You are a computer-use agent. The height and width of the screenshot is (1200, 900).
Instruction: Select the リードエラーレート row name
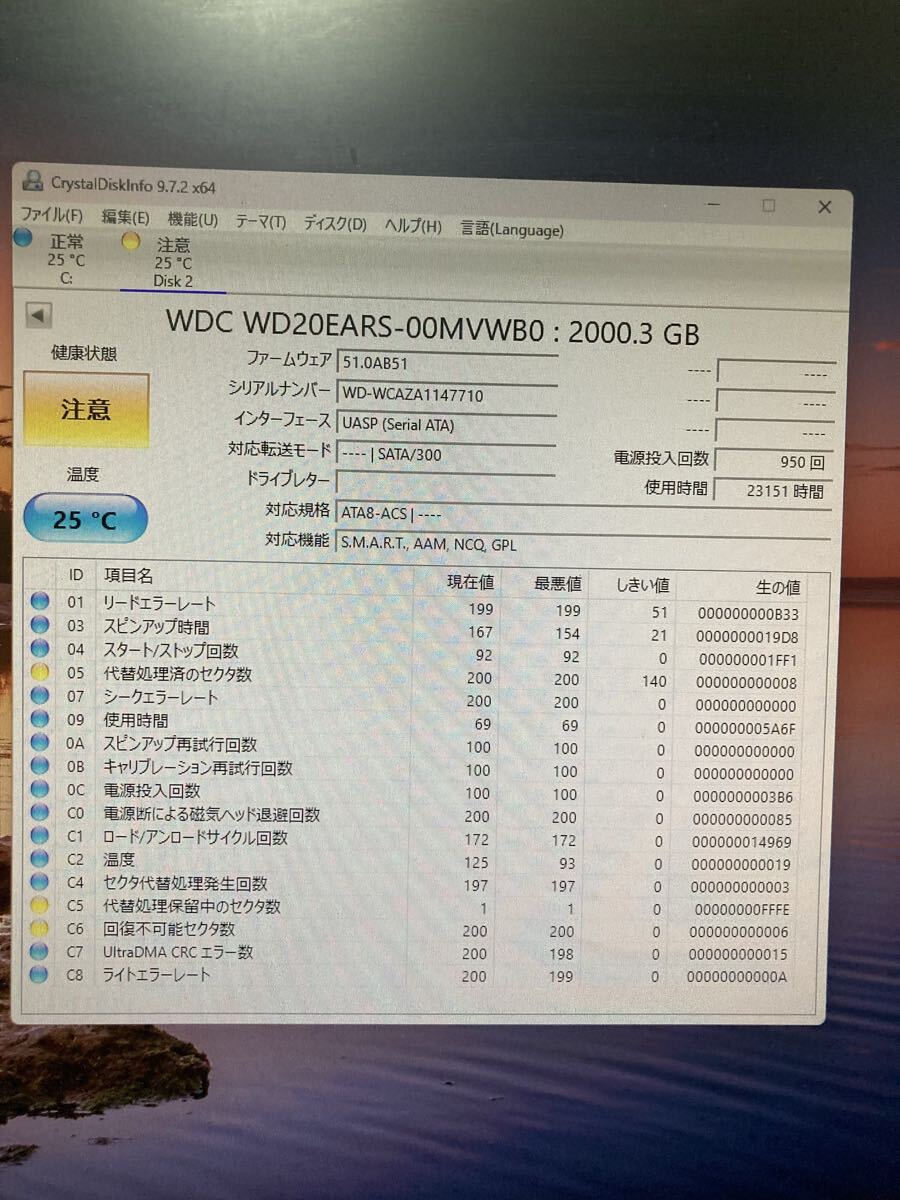(159, 603)
